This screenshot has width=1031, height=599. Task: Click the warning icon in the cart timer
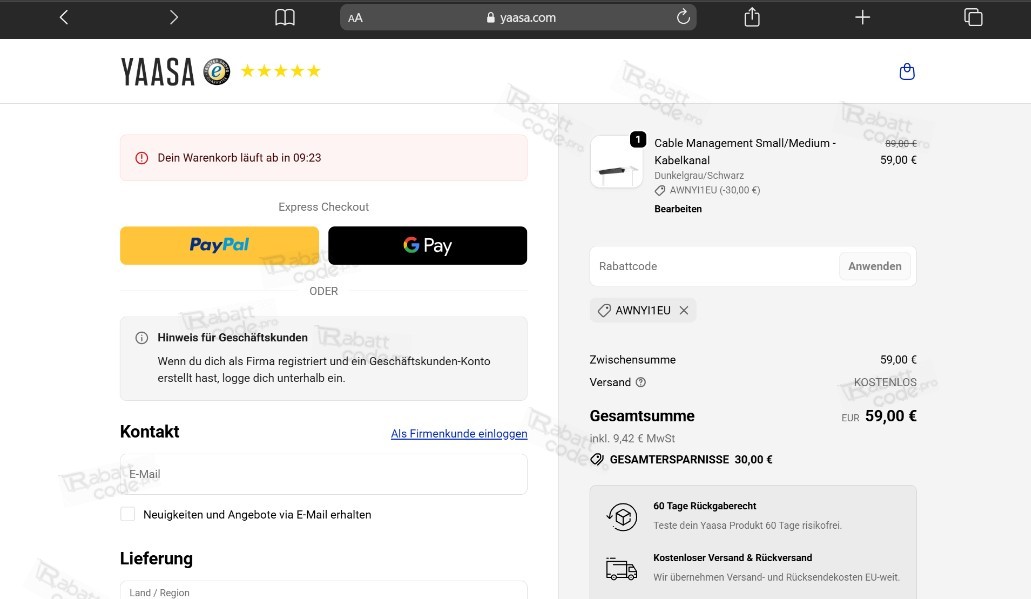pyautogui.click(x=141, y=158)
